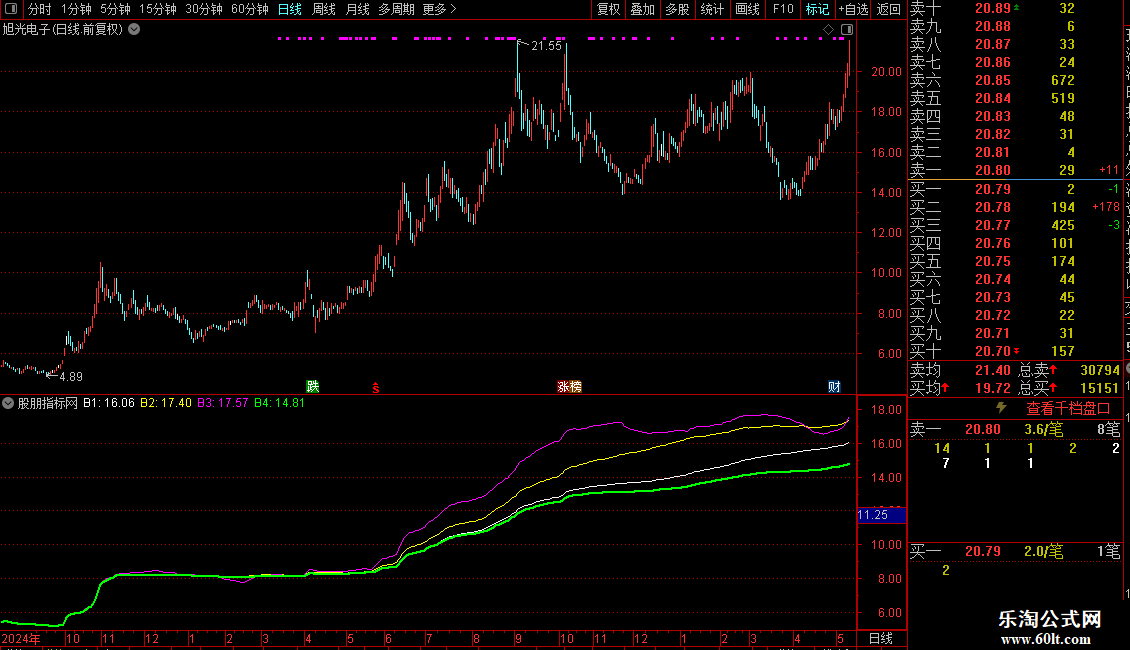Image resolution: width=1130 pixels, height=650 pixels.
Task: Click the B2: 17.40 indicator value
Action: point(166,403)
